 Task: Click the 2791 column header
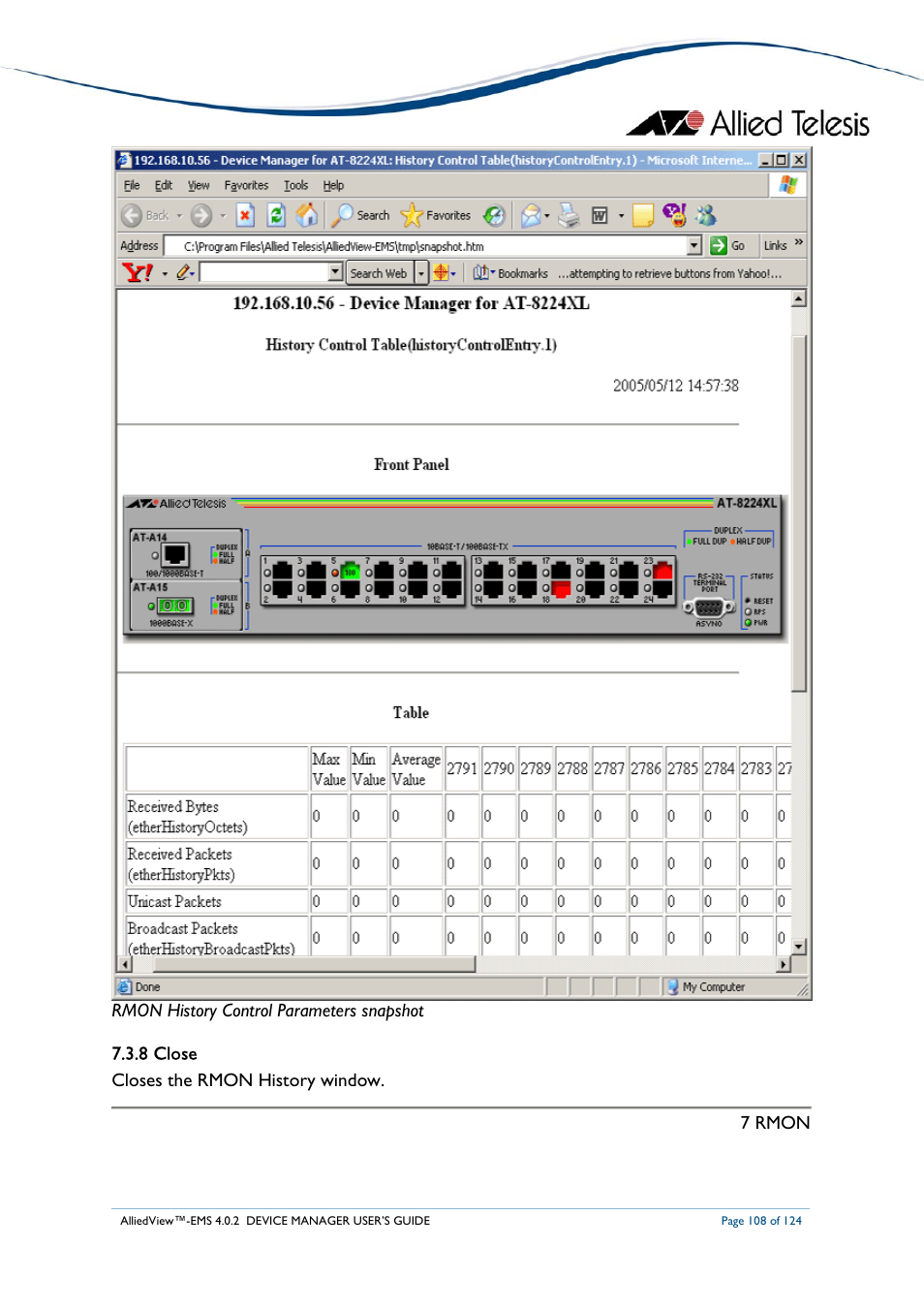[x=462, y=768]
